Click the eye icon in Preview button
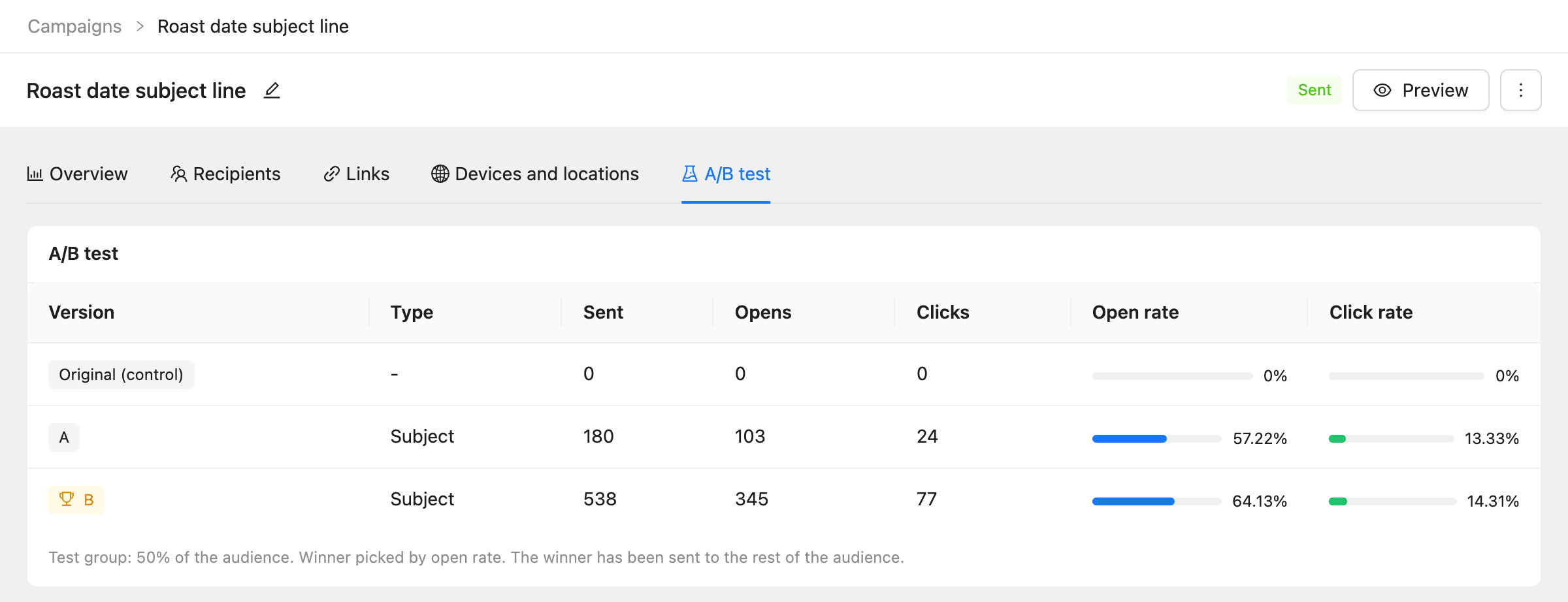 [x=1382, y=90]
